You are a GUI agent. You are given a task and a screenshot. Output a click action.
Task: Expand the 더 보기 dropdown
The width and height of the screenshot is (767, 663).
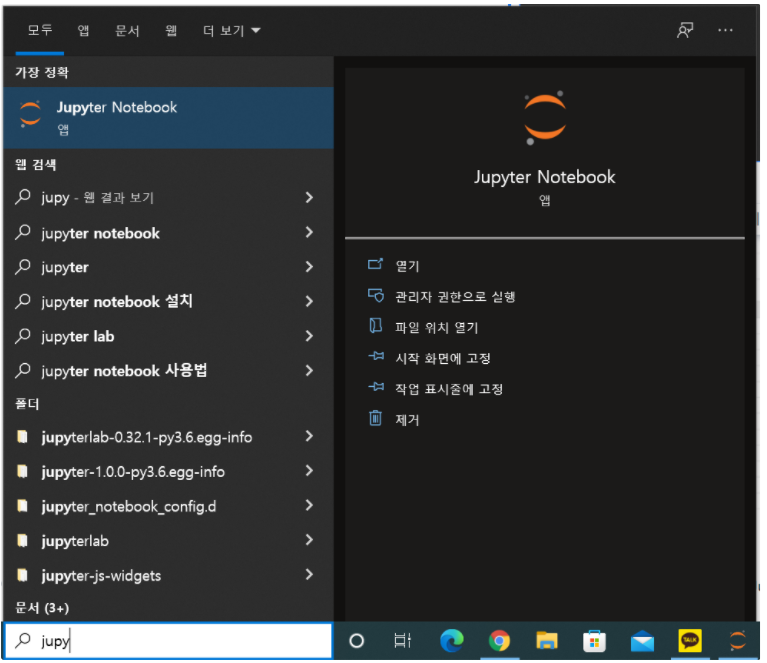pyautogui.click(x=231, y=31)
